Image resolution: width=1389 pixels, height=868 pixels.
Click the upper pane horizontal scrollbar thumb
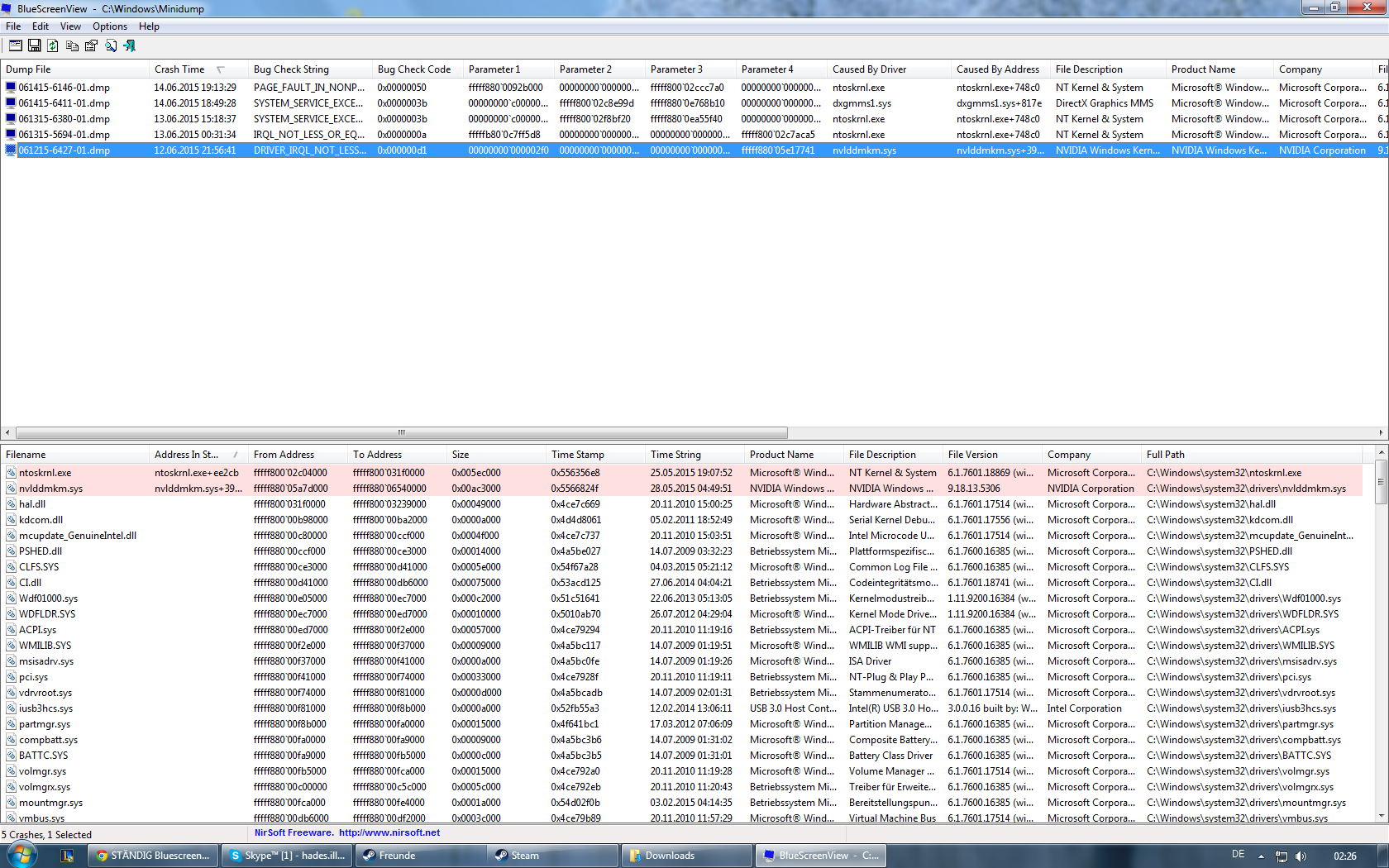pos(402,432)
